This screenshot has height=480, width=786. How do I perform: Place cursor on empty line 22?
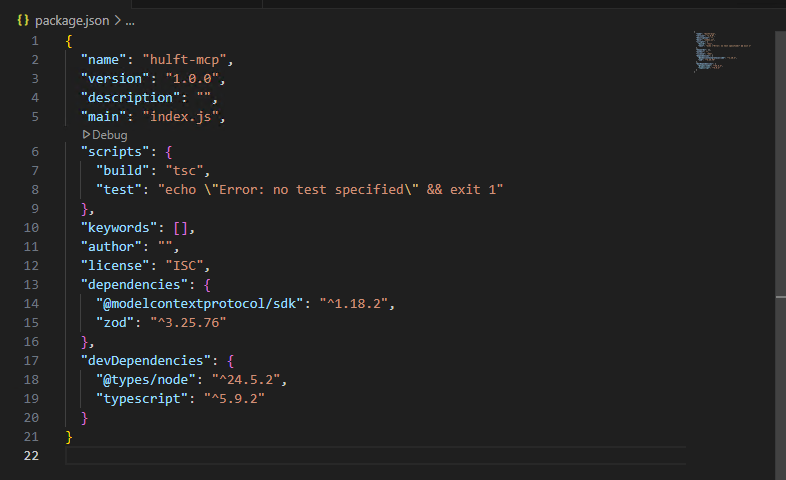[x=375, y=456]
